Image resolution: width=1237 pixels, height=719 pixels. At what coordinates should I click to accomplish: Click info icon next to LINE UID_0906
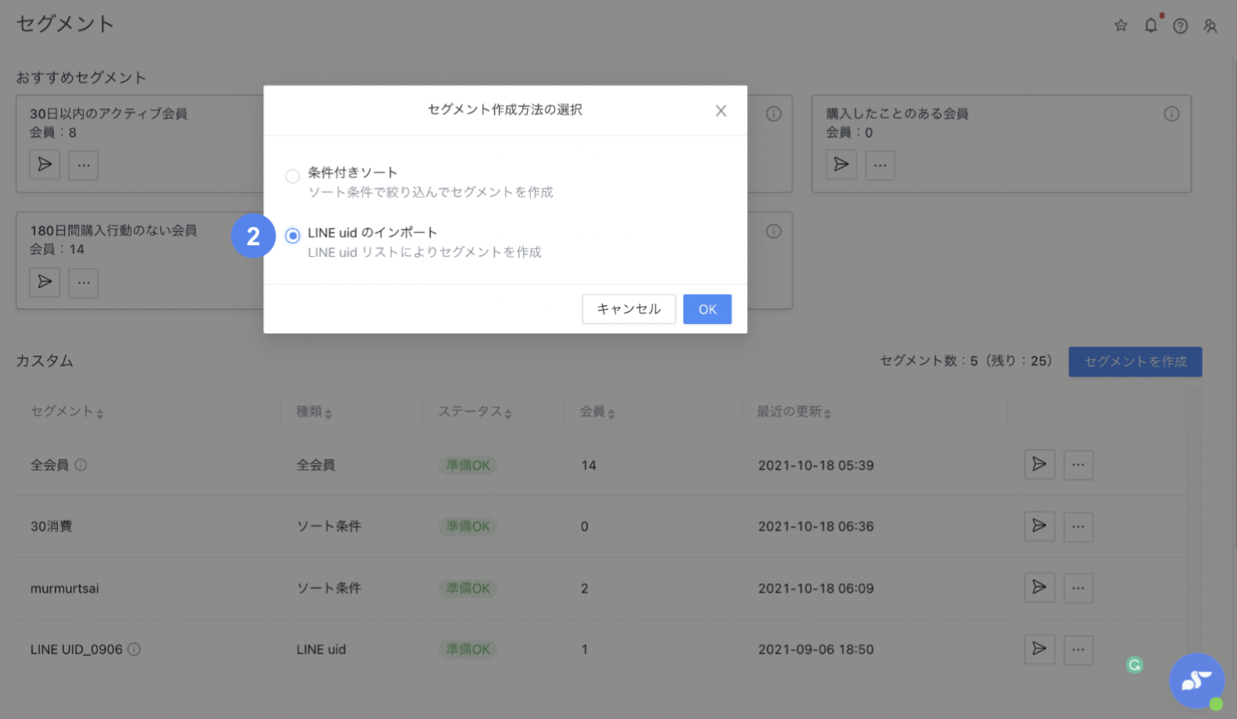coord(134,649)
